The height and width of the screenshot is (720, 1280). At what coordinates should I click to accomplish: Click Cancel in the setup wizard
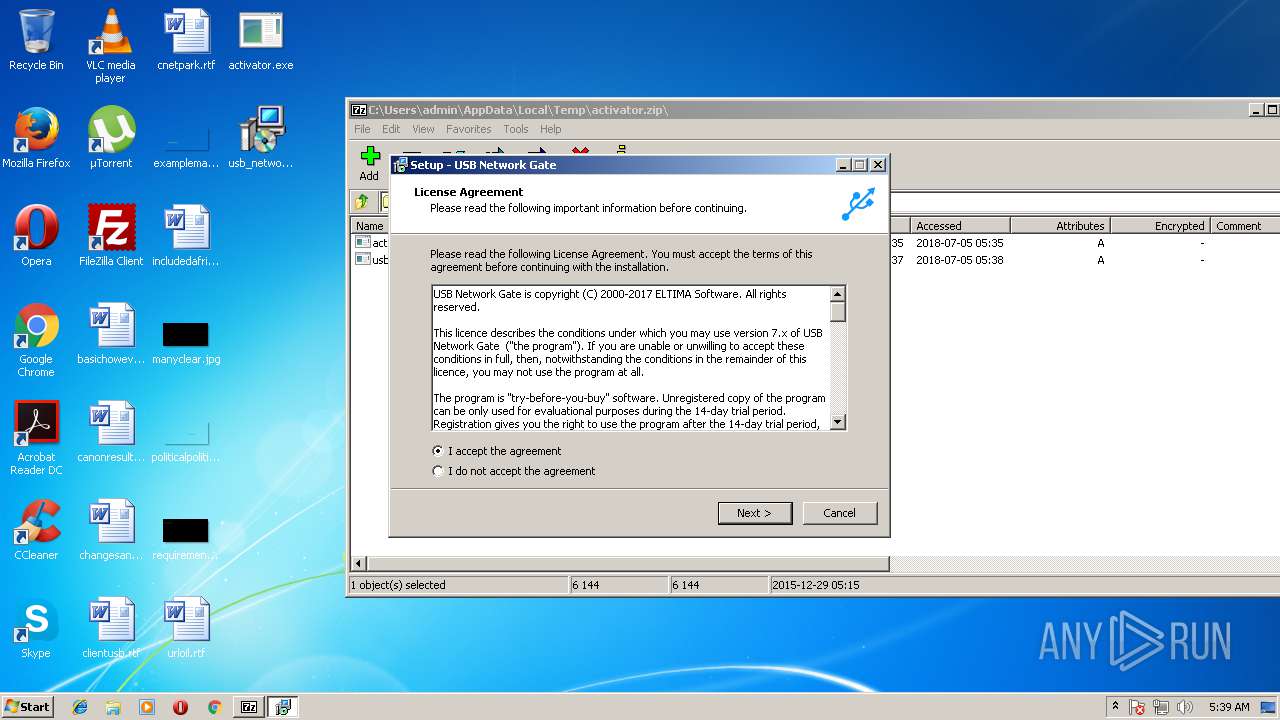840,513
